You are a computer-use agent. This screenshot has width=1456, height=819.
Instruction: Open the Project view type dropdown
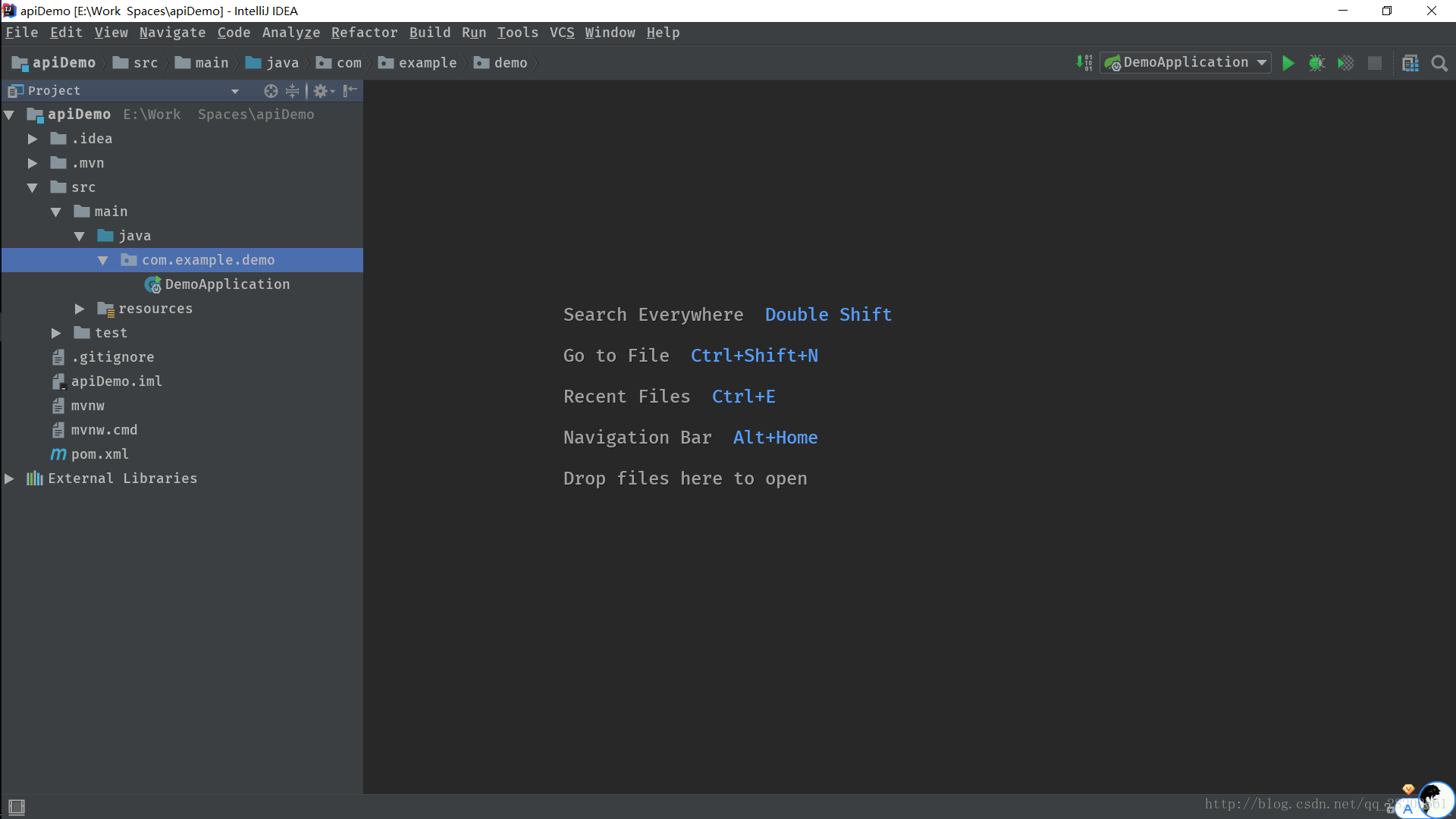[235, 91]
